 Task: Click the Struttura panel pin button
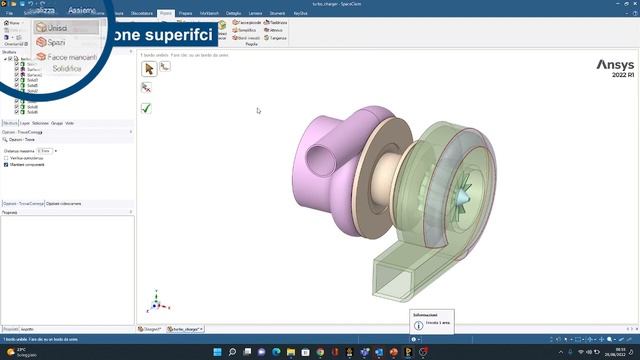click(131, 52)
